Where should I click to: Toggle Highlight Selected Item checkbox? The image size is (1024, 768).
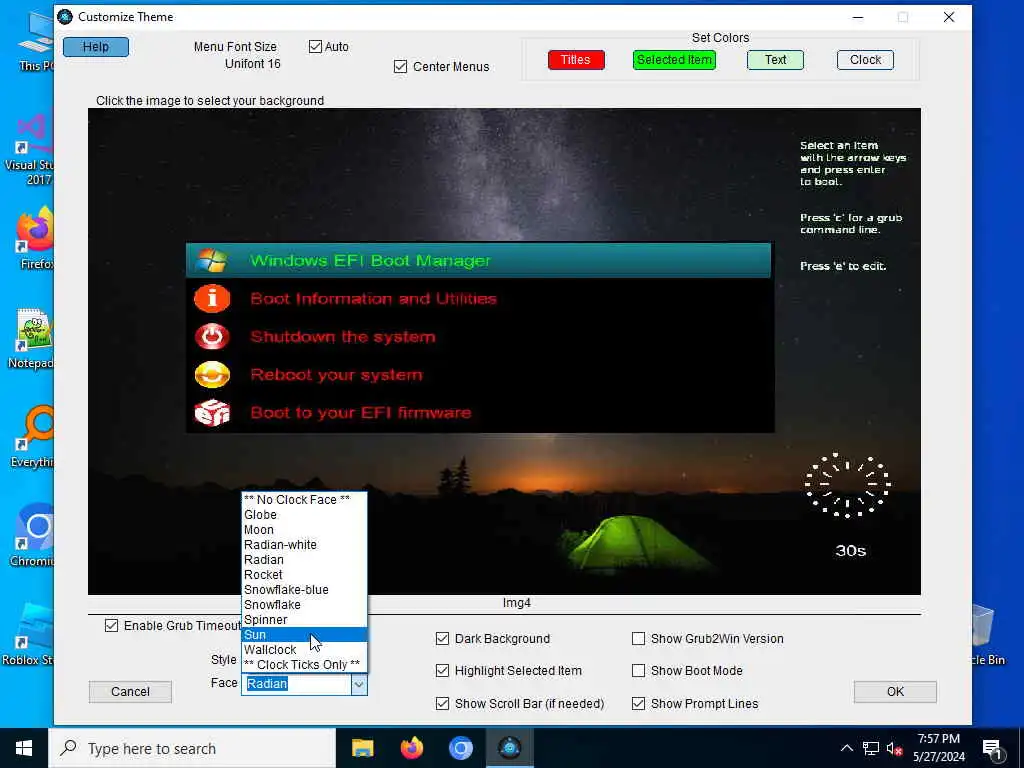pos(442,671)
